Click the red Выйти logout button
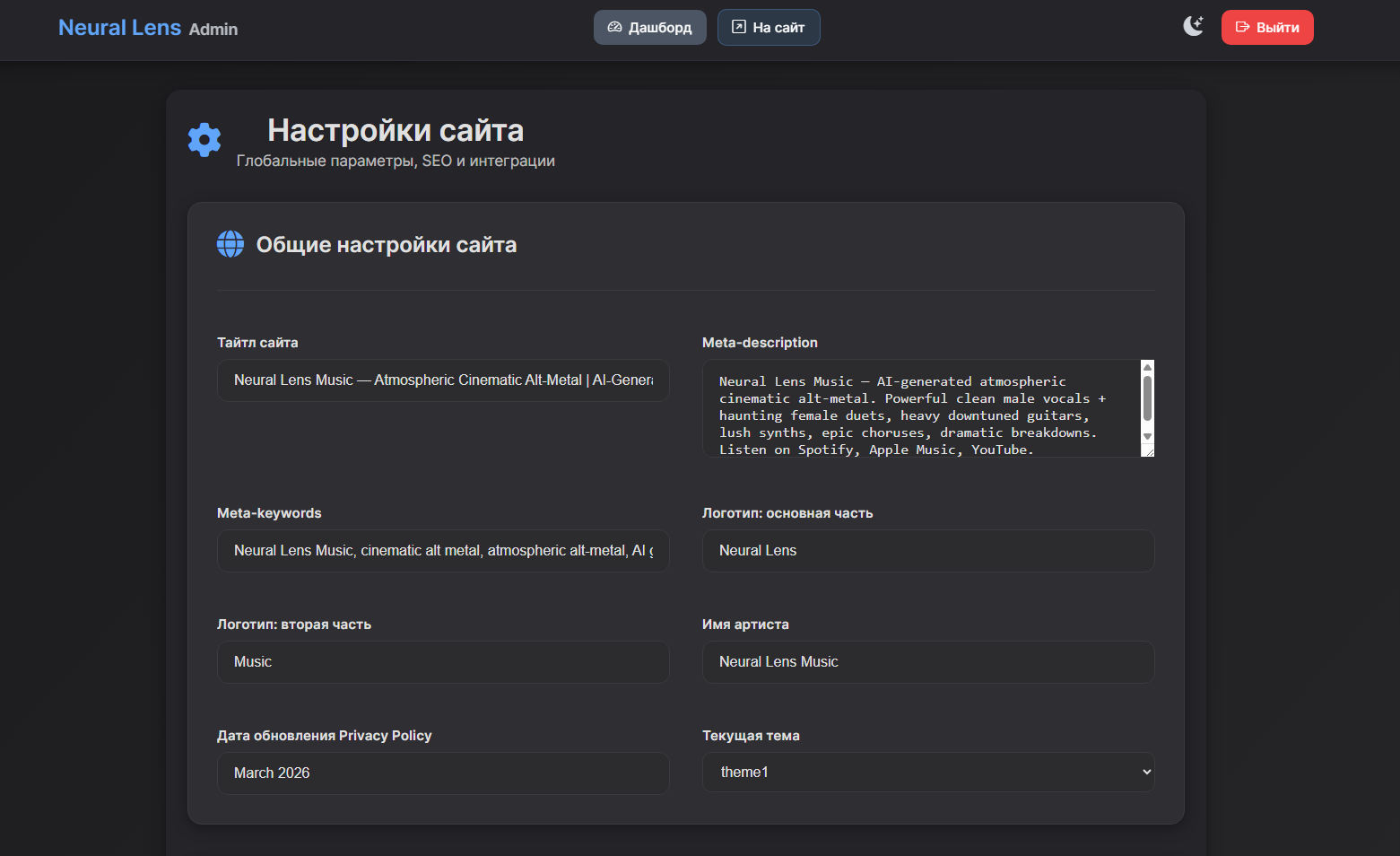This screenshot has height=856, width=1400. [x=1266, y=28]
